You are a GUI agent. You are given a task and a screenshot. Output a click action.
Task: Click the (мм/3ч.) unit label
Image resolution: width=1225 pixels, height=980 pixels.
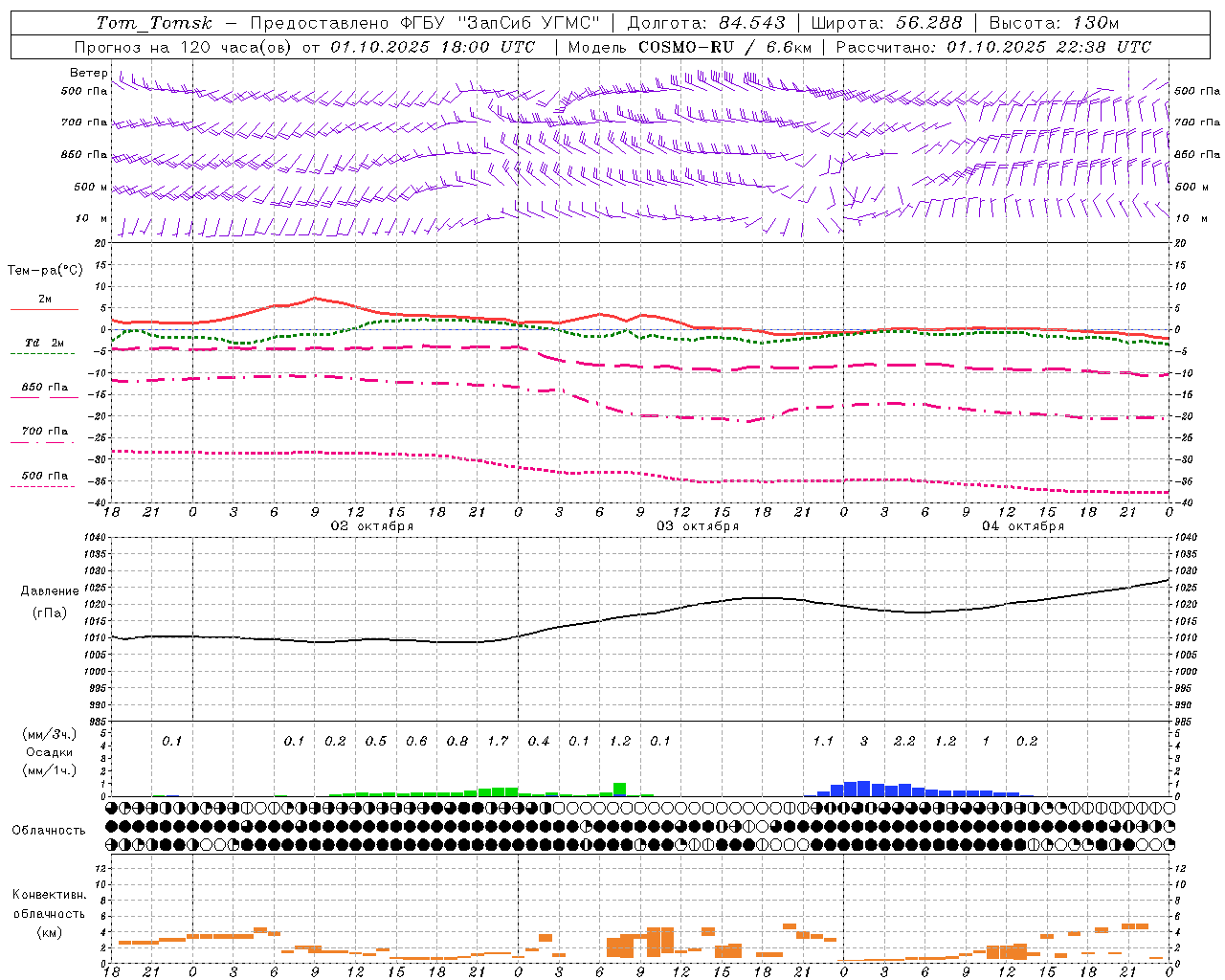[50, 734]
